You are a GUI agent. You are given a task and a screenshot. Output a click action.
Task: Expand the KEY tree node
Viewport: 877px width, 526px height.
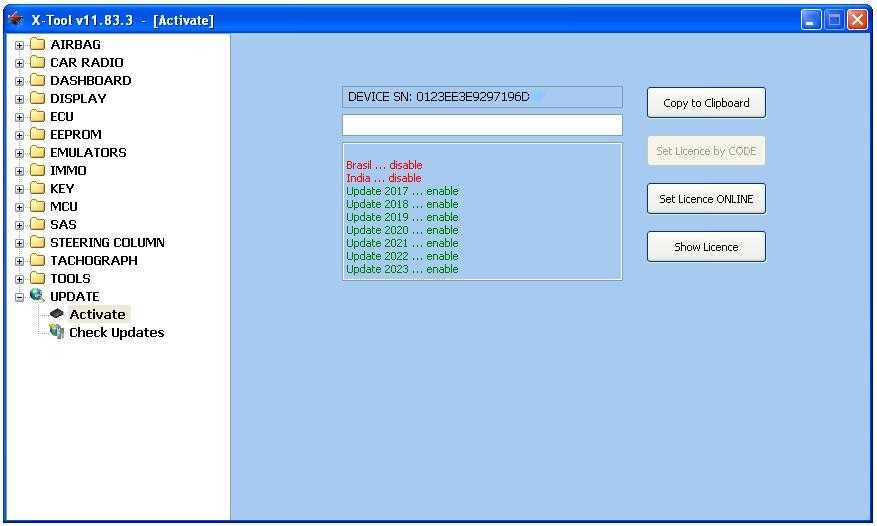(x=20, y=189)
